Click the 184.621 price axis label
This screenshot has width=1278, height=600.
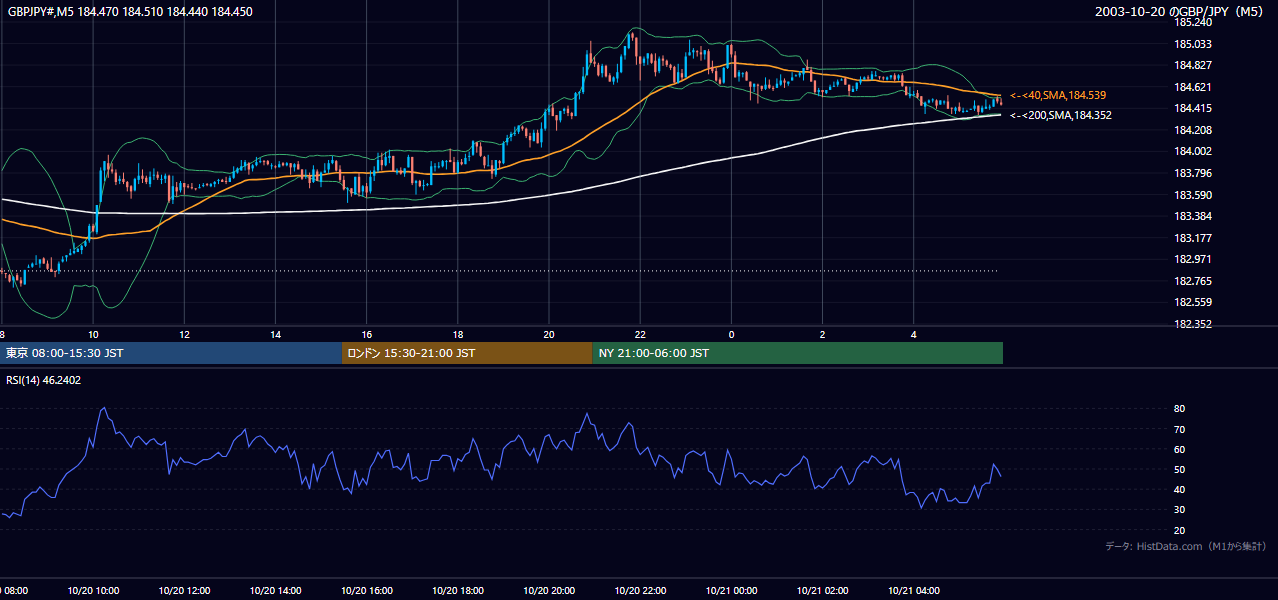tap(1193, 87)
